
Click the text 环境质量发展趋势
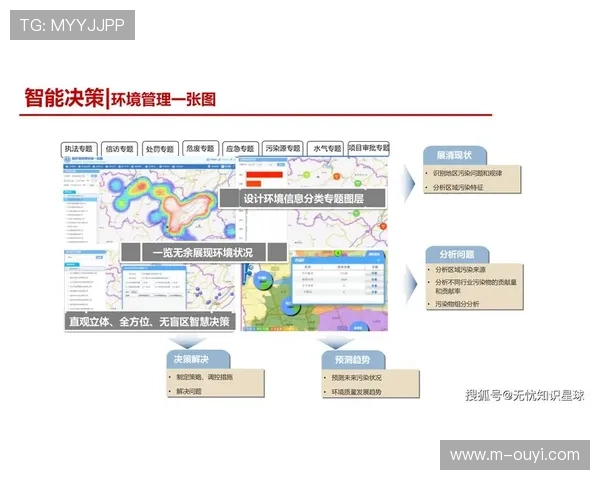click(357, 392)
